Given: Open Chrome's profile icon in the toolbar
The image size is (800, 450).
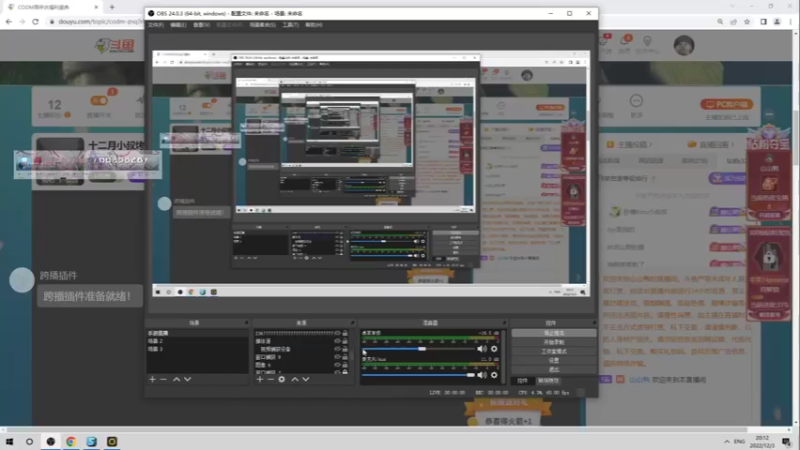Looking at the screenshot, I should 777,21.
